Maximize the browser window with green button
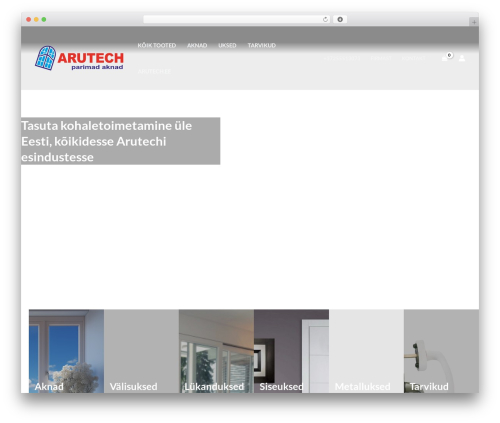500x423 pixels. coord(44,19)
